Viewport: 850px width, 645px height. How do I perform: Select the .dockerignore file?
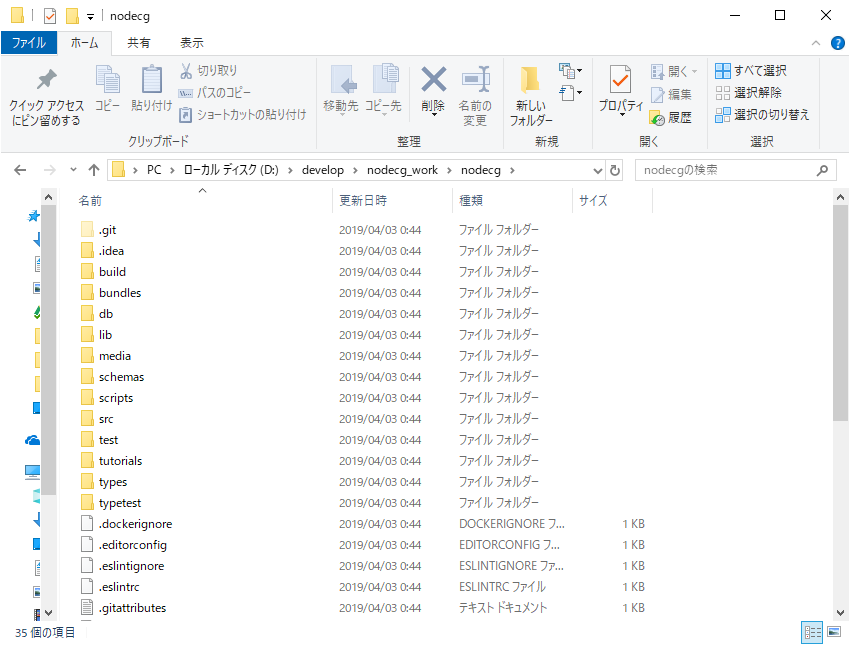[x=135, y=524]
